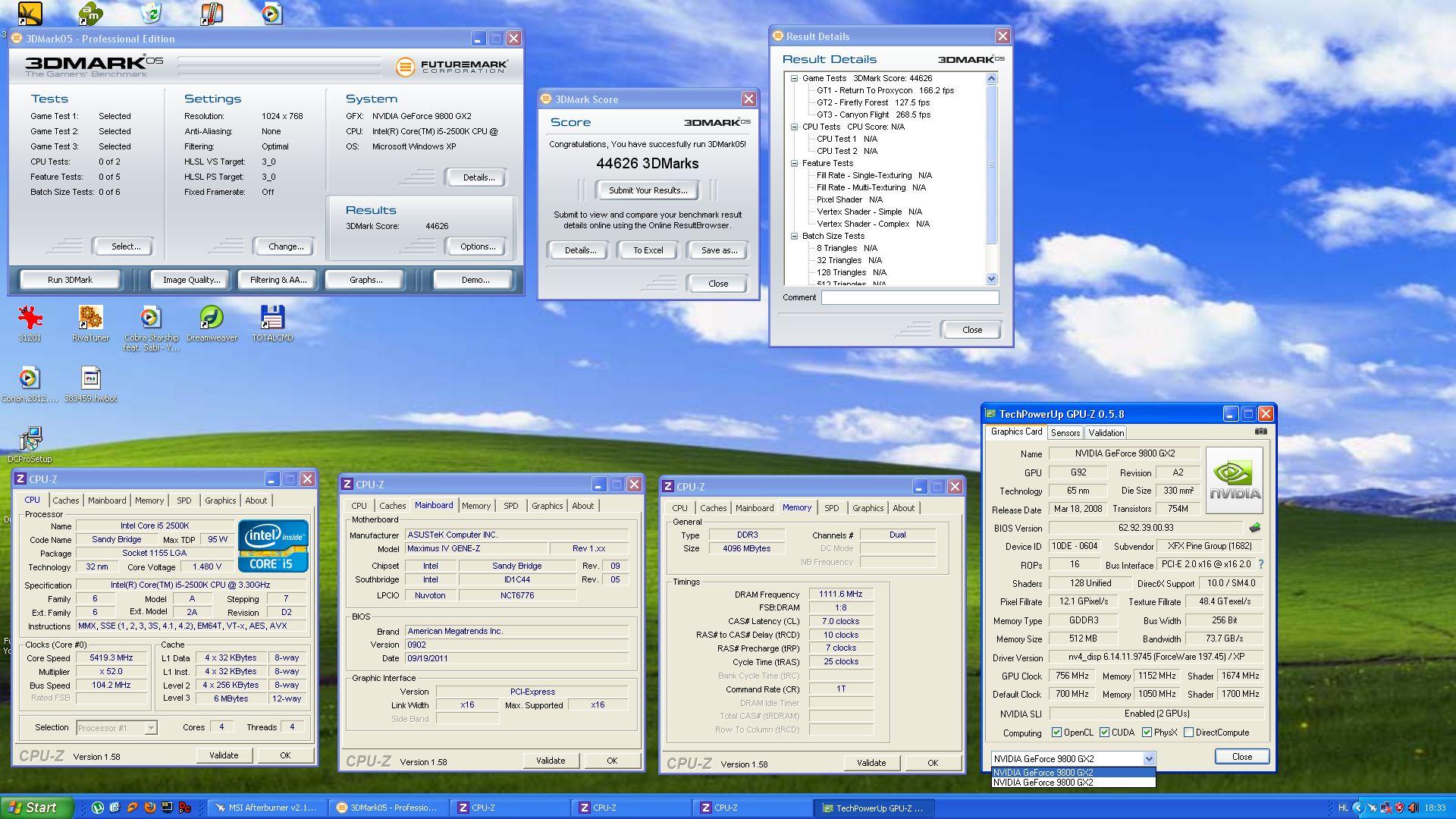Toggle the PhysX checkbox
This screenshot has width=1456, height=819.
click(x=1147, y=733)
